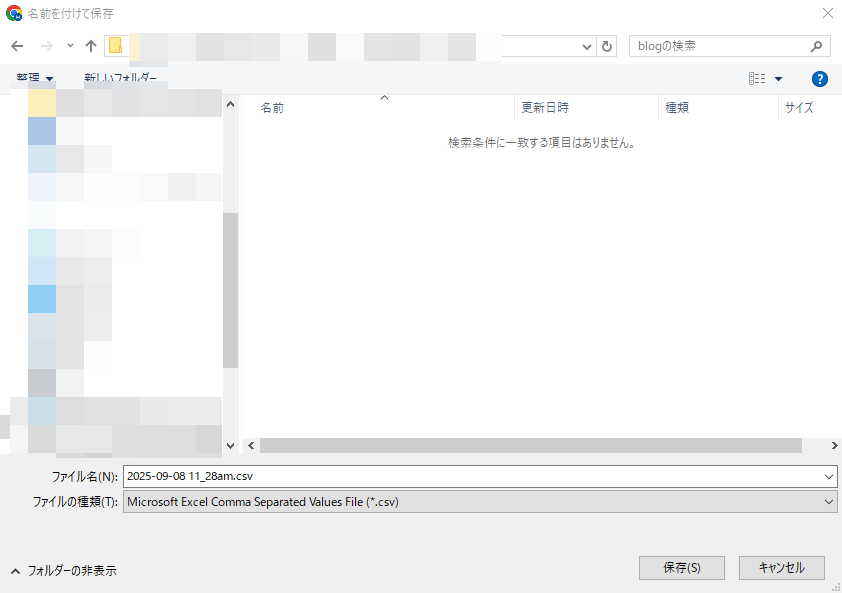
Task: Open the recent locations dropdown chevron
Action: coord(70,46)
